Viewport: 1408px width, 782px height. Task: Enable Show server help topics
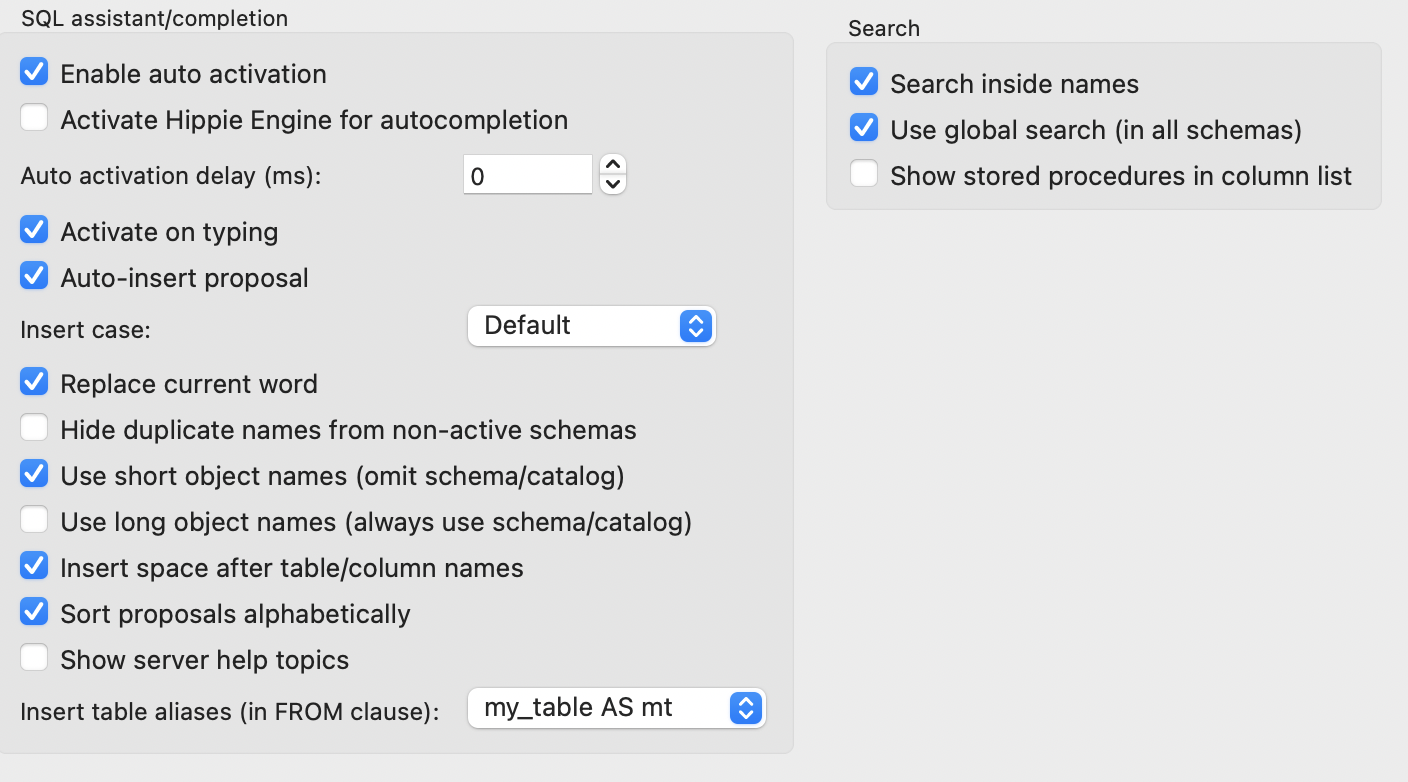click(x=33, y=657)
